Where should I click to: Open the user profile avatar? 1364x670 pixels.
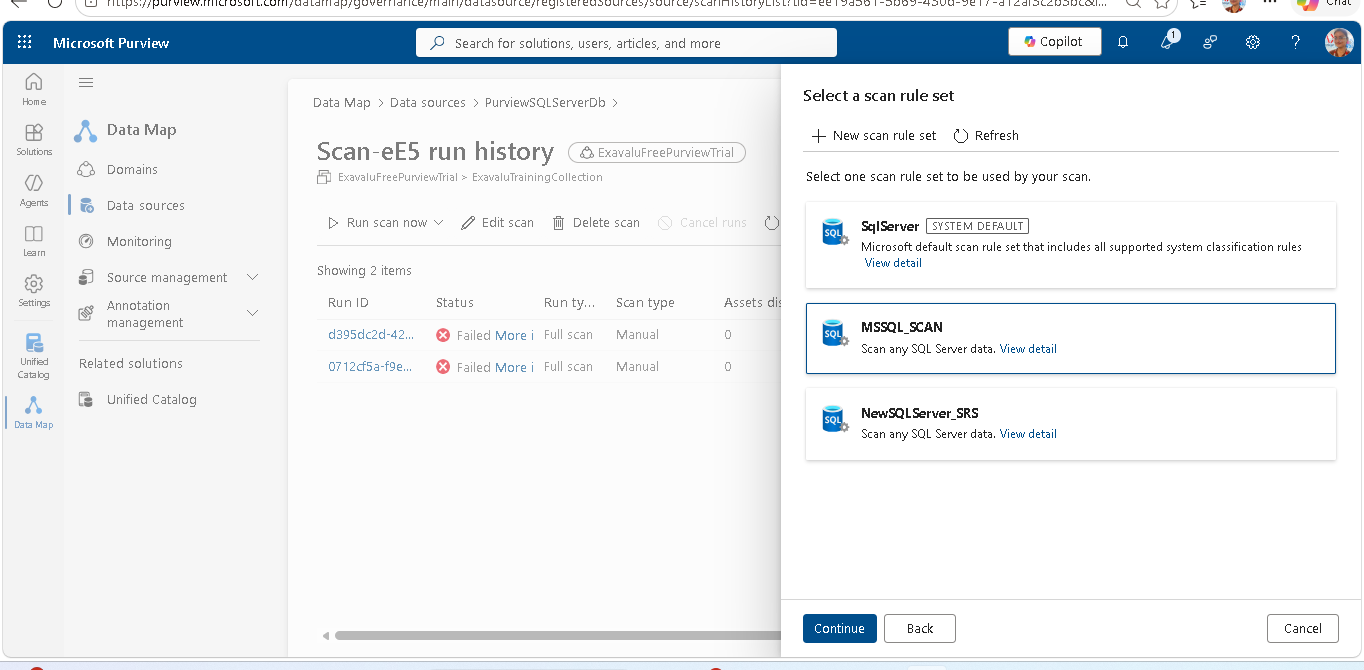tap(1339, 42)
